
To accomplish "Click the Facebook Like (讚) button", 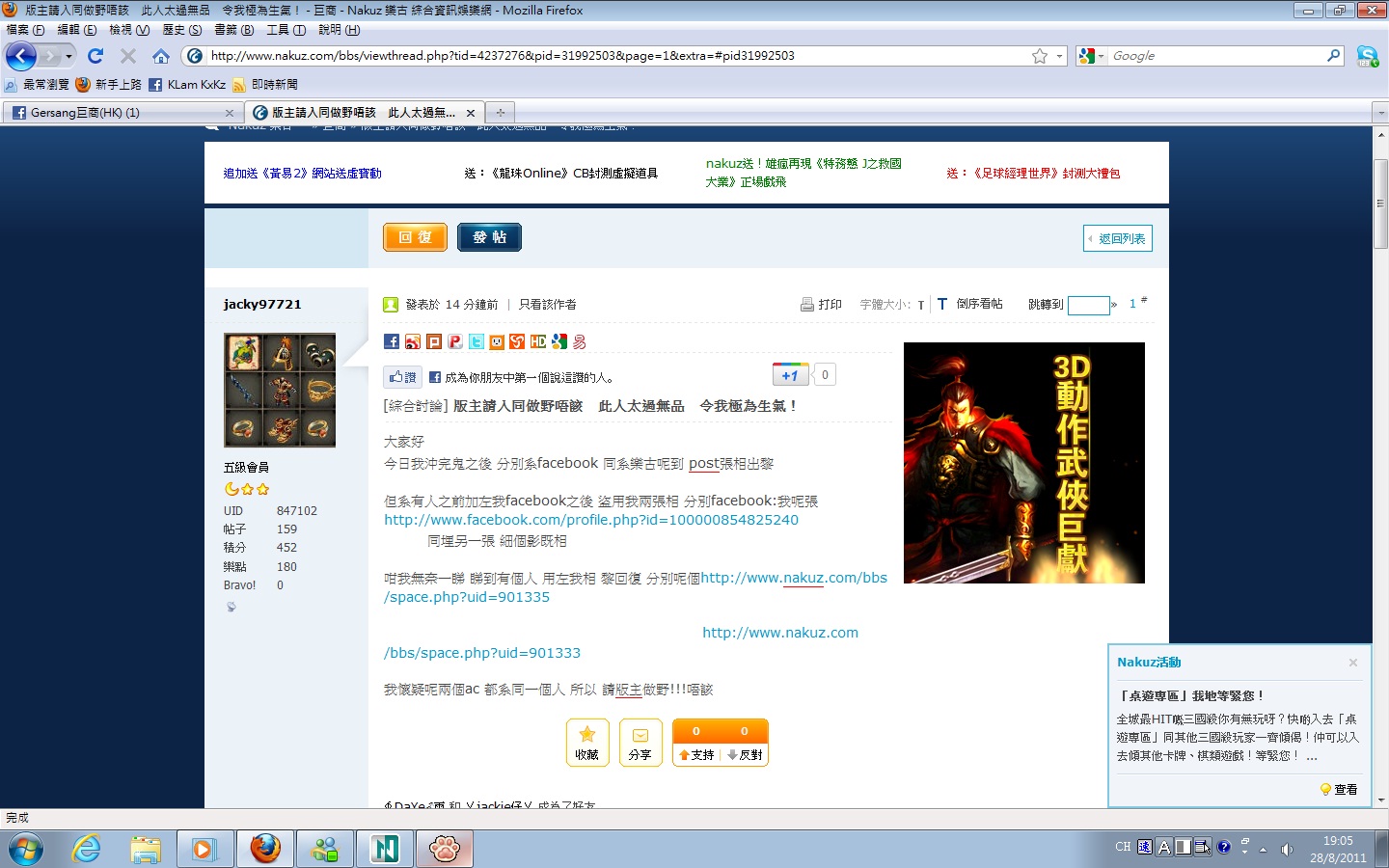I will point(403,377).
